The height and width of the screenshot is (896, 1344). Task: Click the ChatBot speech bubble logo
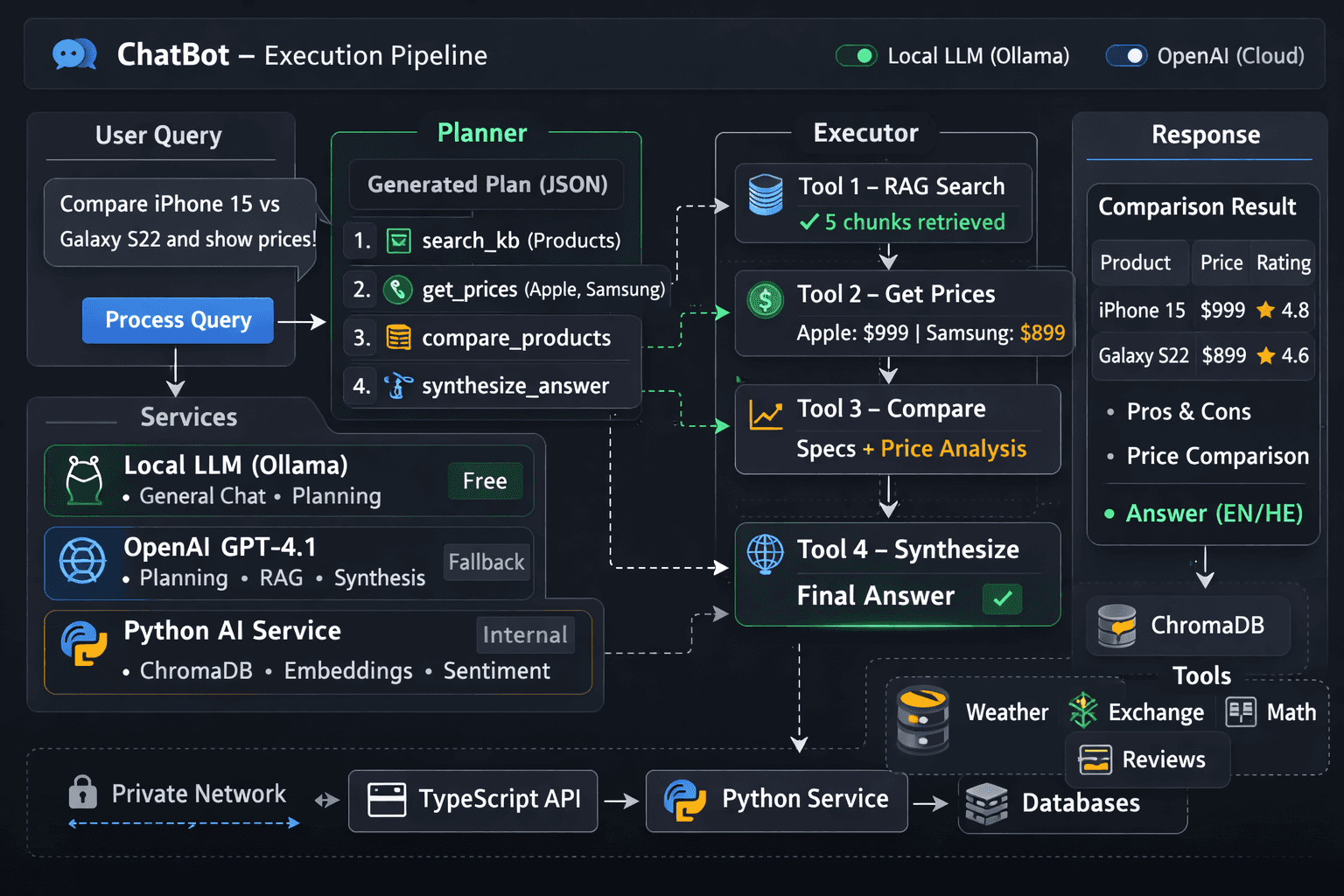pyautogui.click(x=74, y=54)
